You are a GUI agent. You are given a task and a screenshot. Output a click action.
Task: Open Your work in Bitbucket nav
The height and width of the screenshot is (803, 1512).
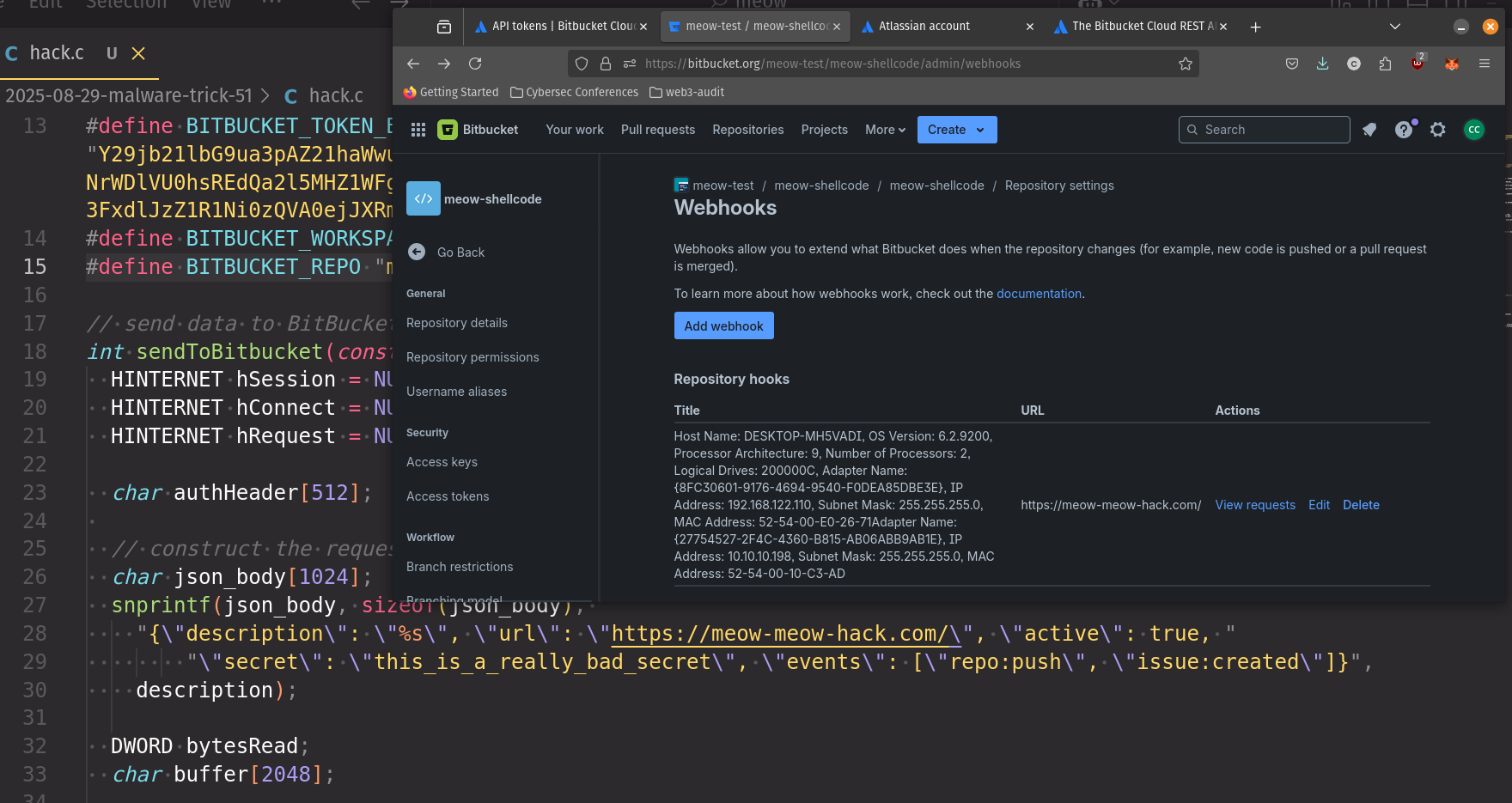(575, 130)
